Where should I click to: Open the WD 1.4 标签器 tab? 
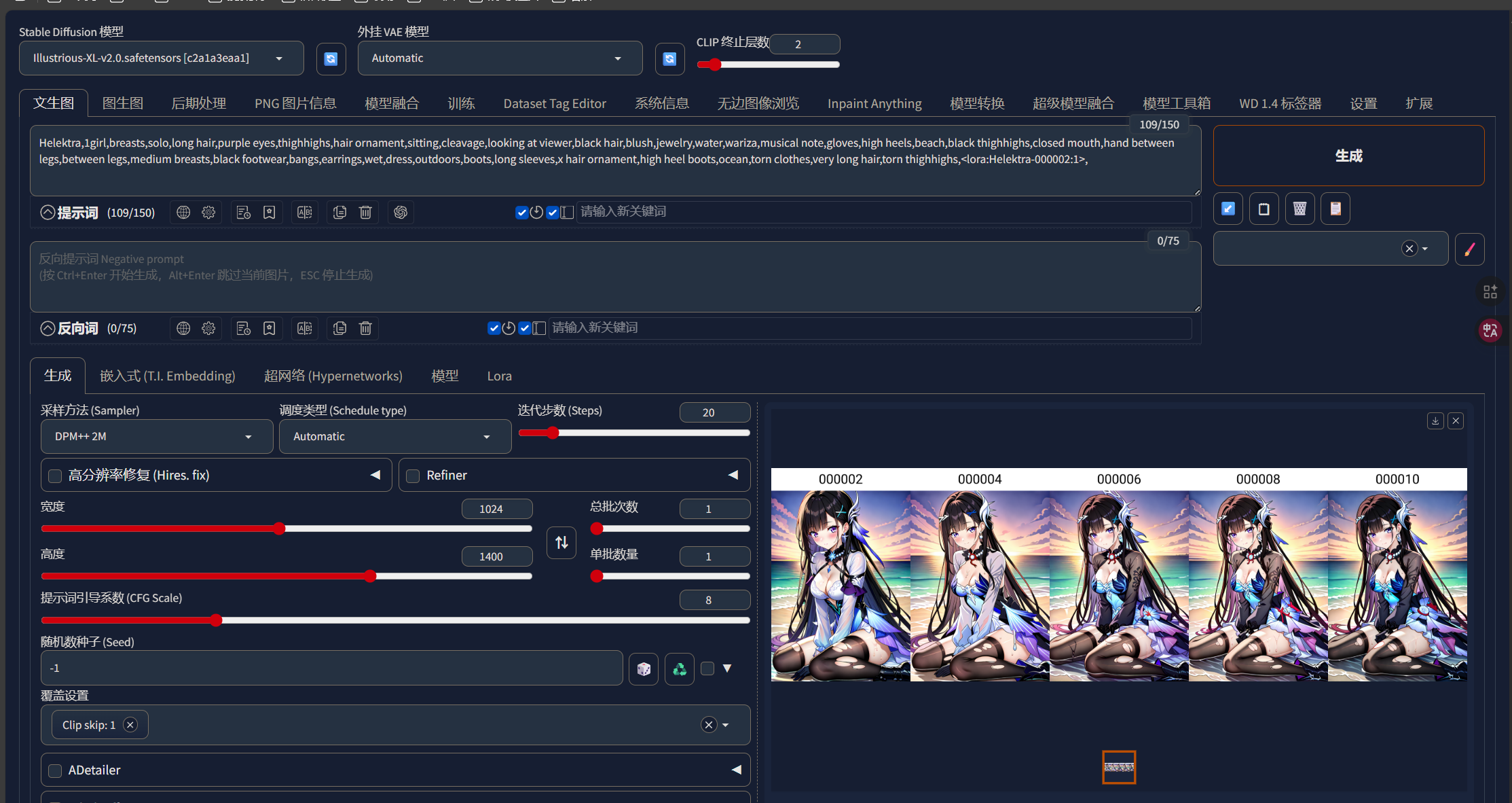[1280, 103]
